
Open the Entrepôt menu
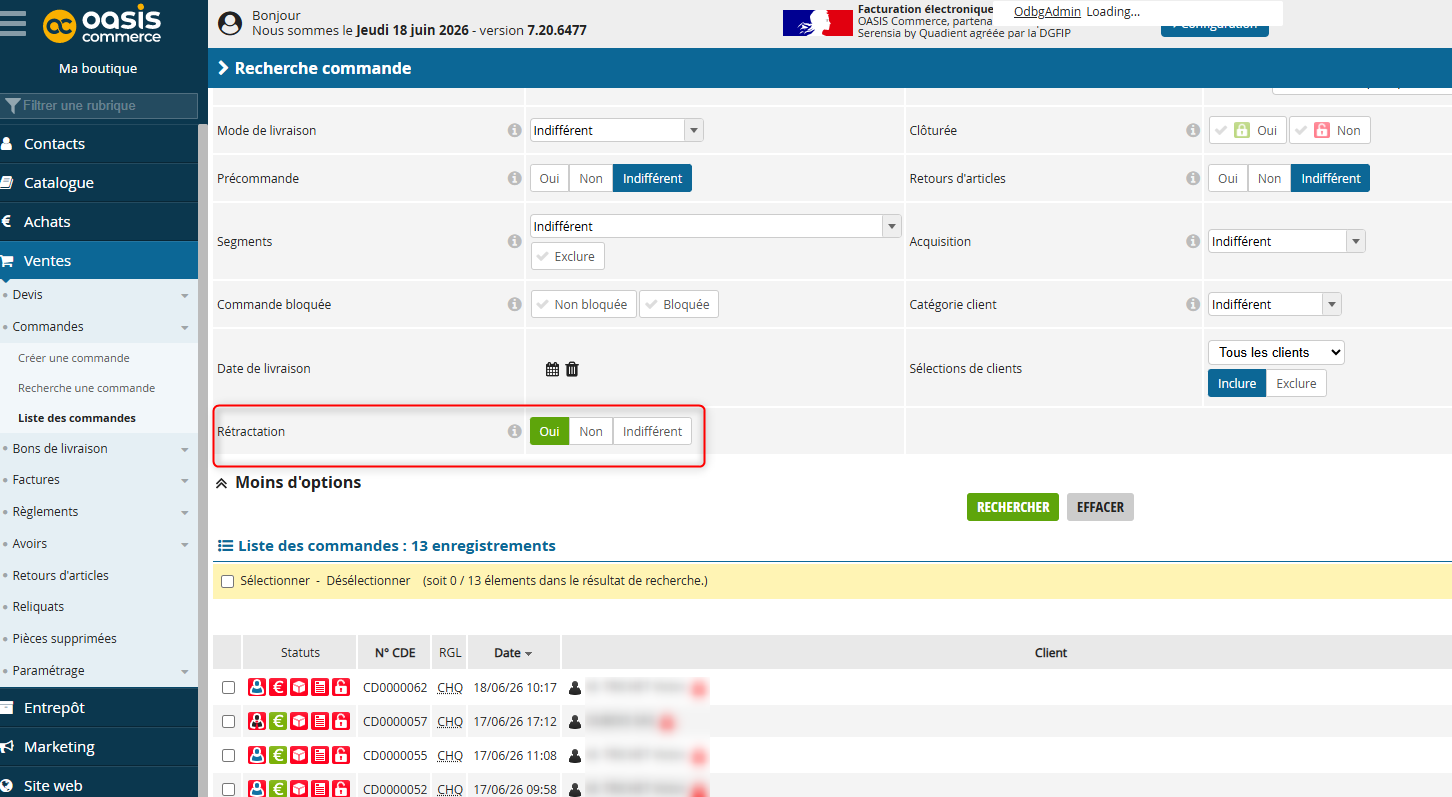[99, 708]
